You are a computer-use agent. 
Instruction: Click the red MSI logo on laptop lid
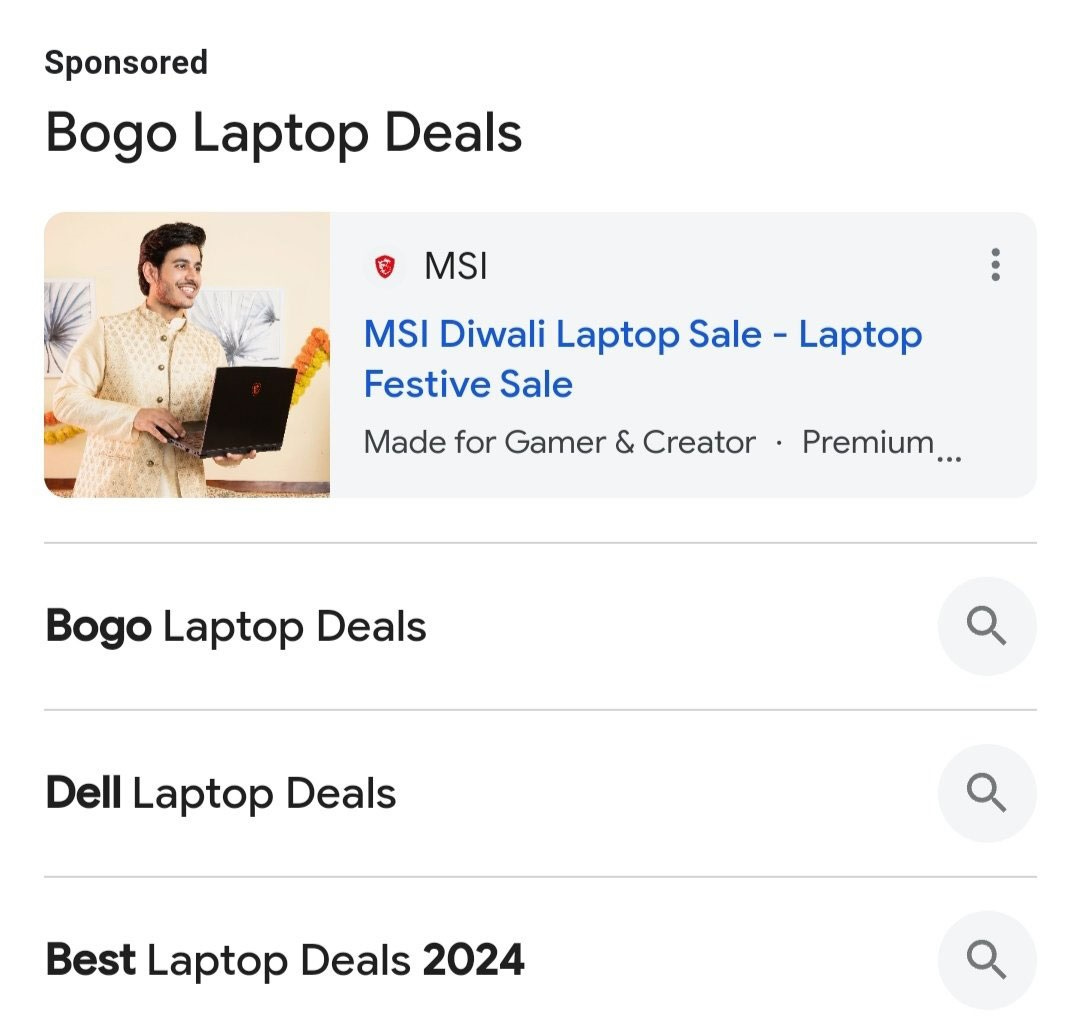pyautogui.click(x=257, y=388)
